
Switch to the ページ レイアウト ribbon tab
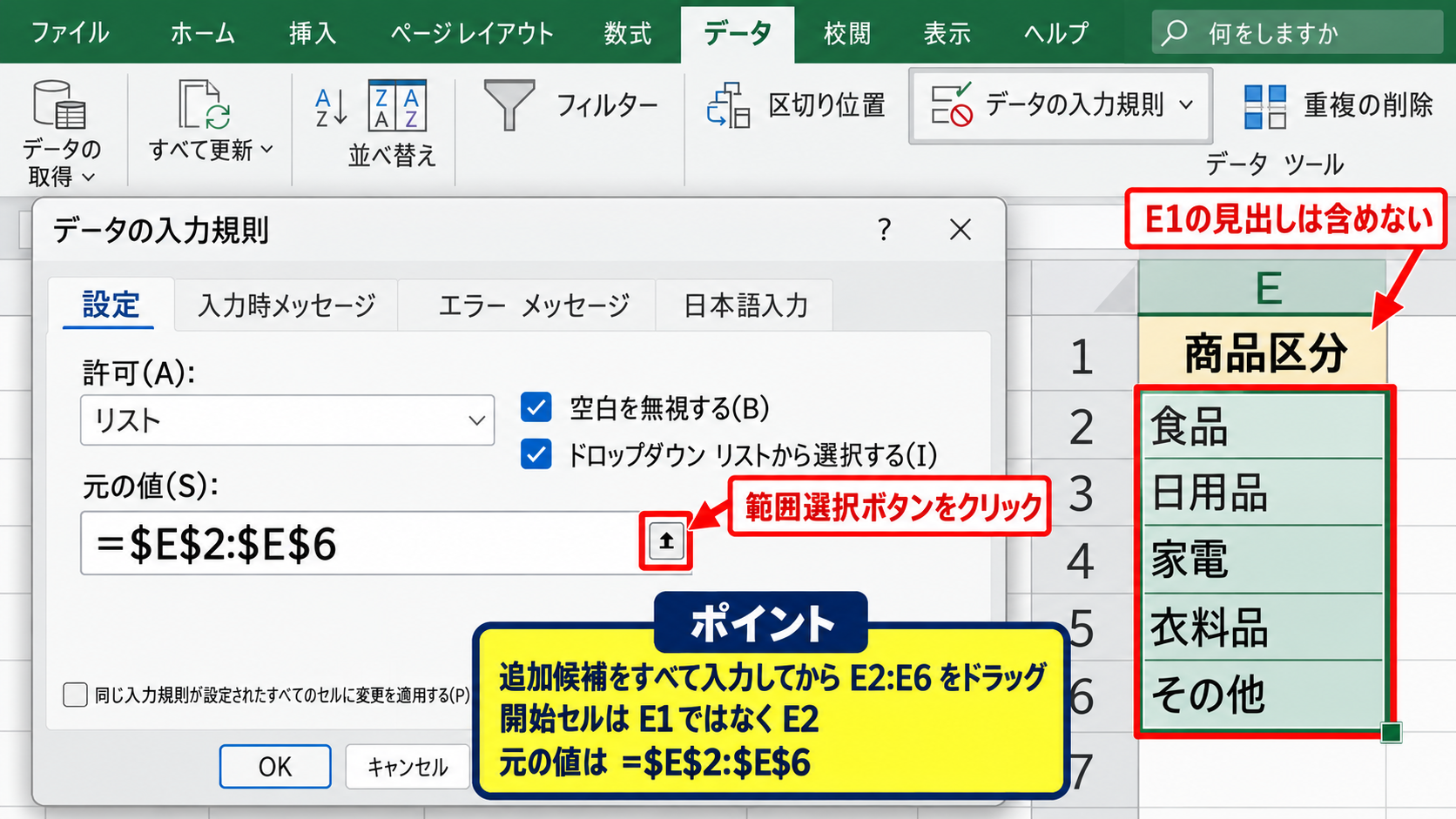point(472,33)
